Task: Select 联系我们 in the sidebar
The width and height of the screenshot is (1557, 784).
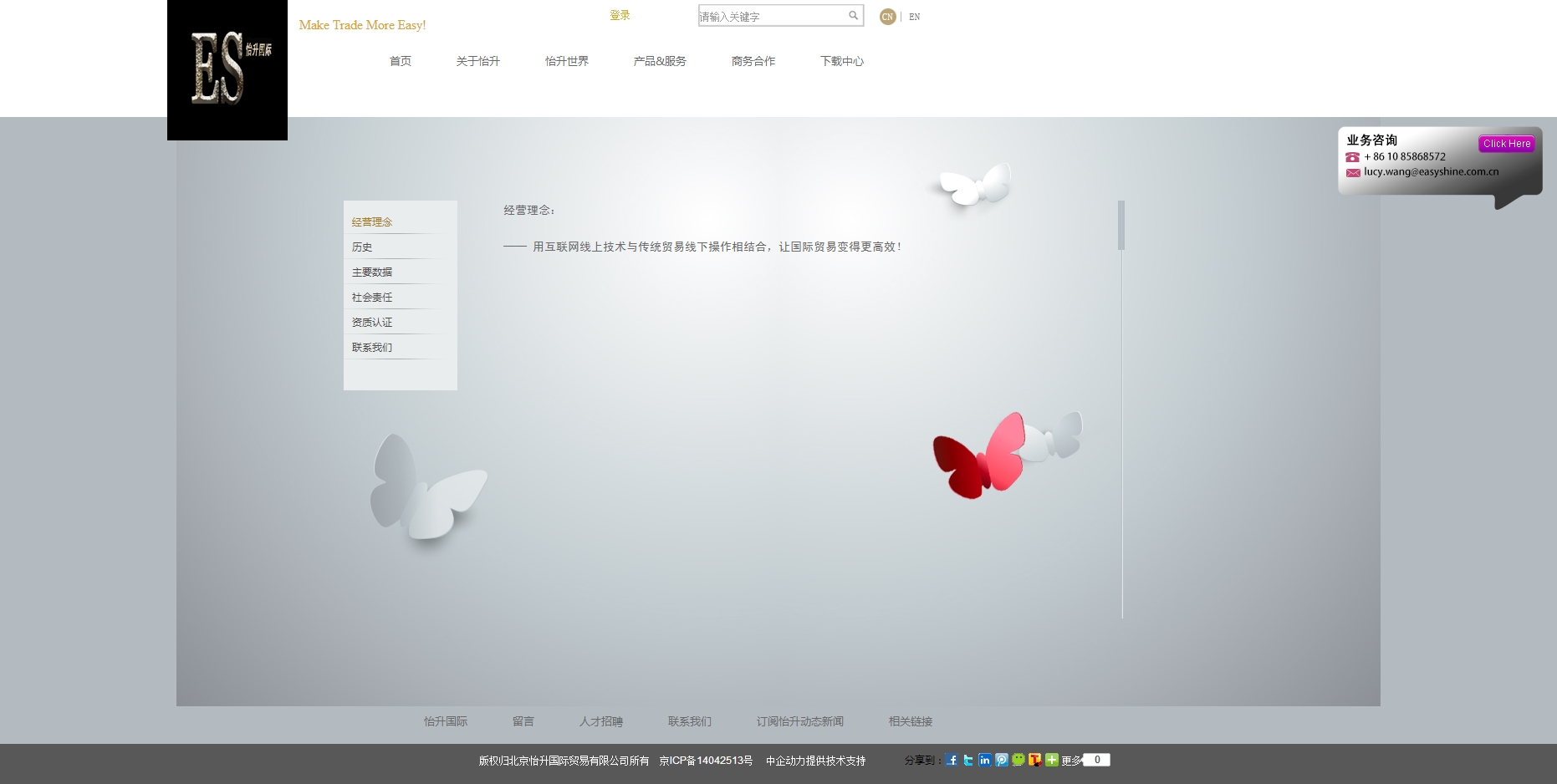Action: pyautogui.click(x=372, y=348)
